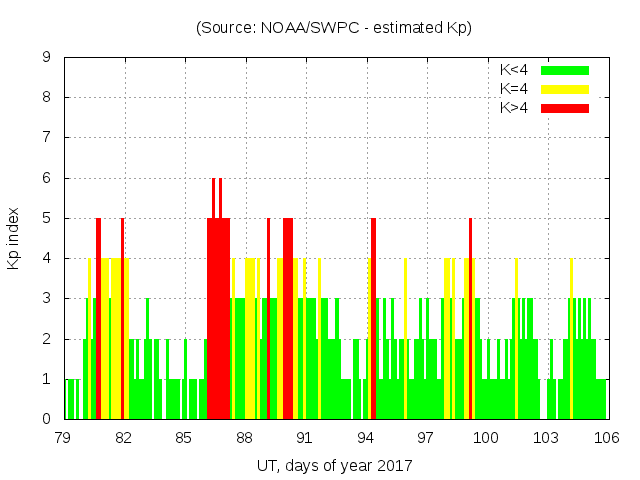Click y-axis tick label 0

tap(47, 419)
